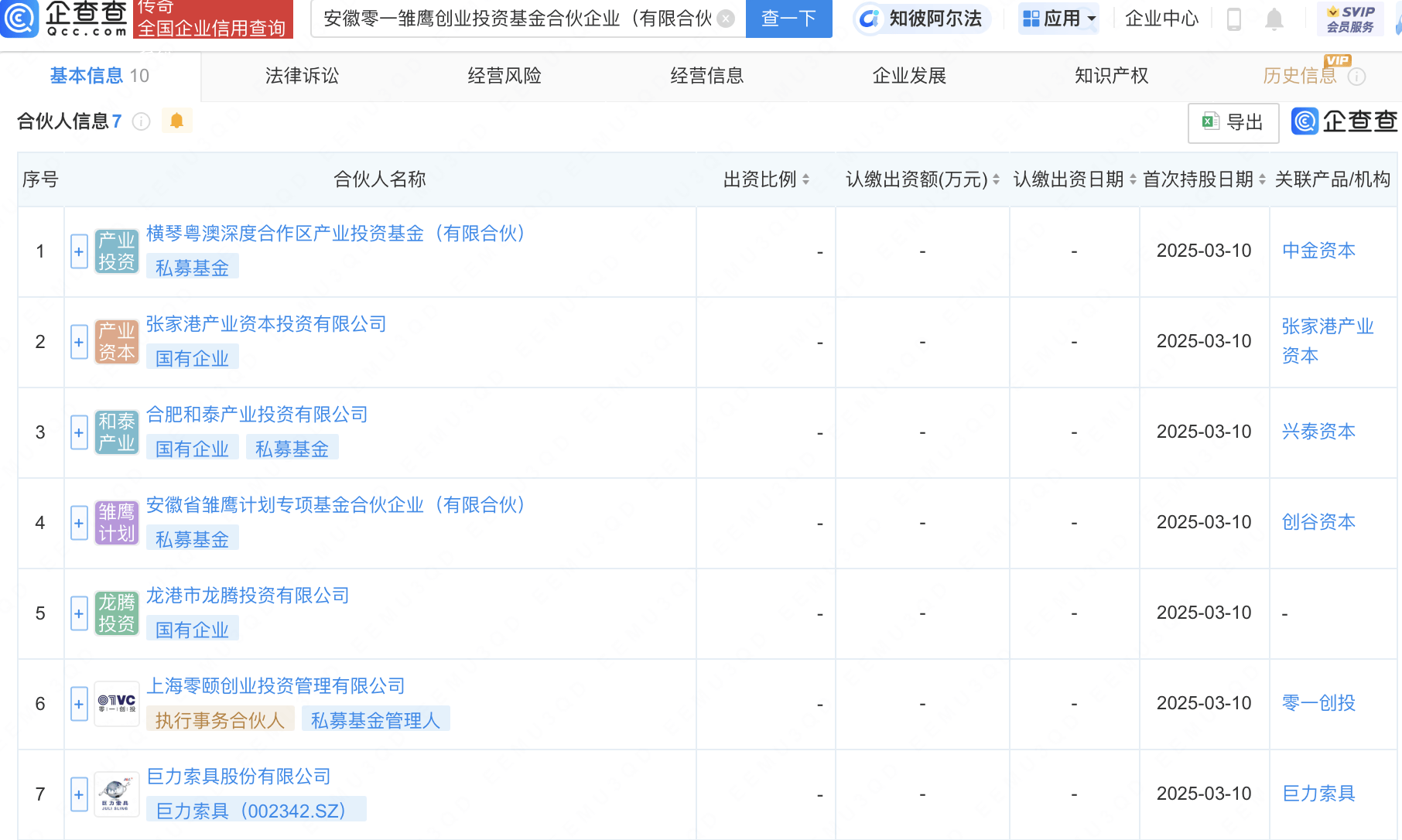The height and width of the screenshot is (840, 1402).
Task: Open the 上海零颐创业投资 company logo thumbnail
Action: 117,704
